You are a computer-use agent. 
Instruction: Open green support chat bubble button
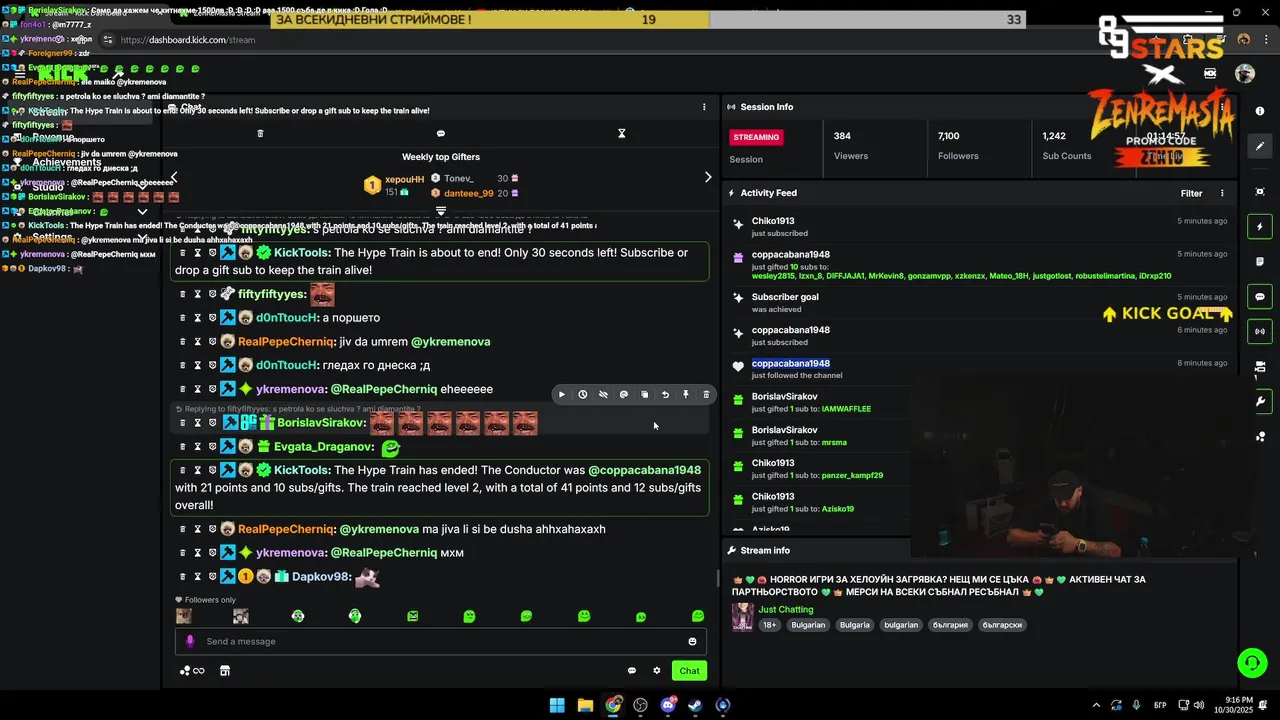(x=1251, y=662)
